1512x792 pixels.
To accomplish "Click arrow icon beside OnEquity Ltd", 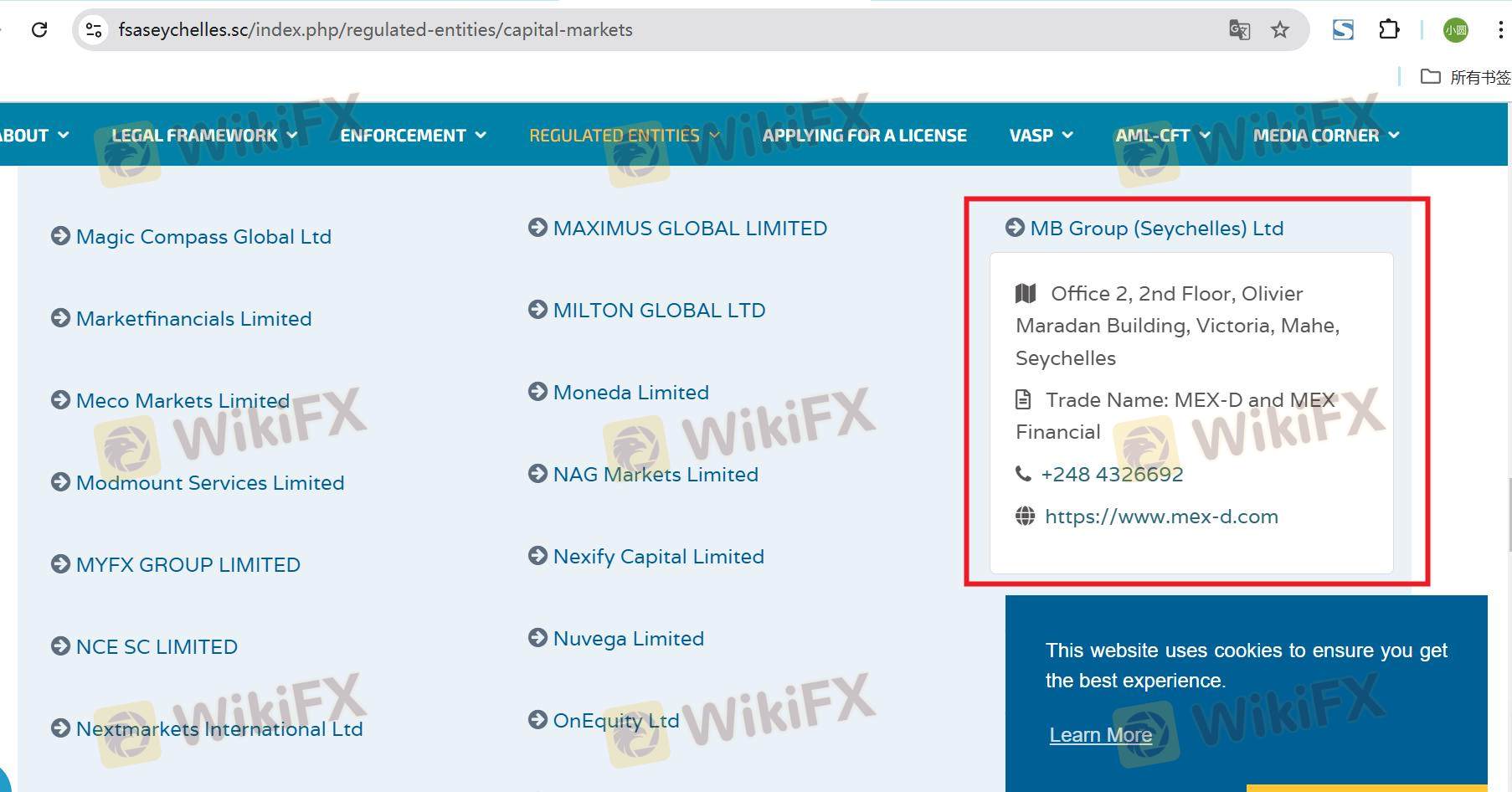I will point(537,720).
